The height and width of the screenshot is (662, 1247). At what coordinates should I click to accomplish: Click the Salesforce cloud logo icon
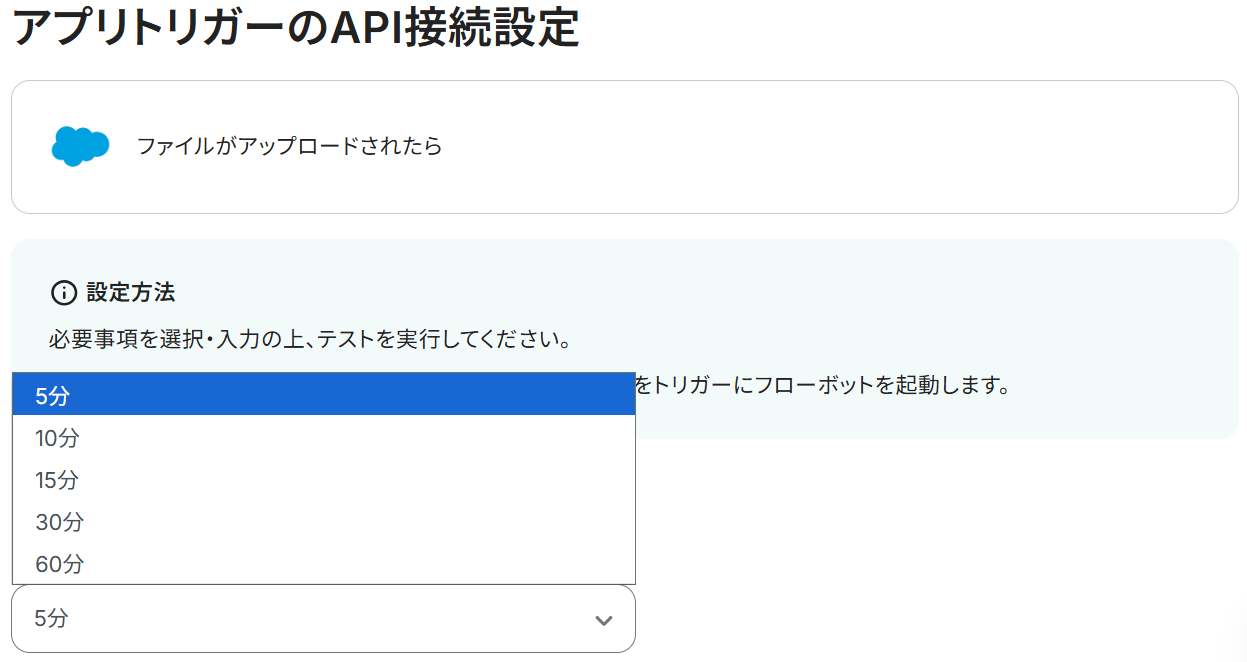coord(80,146)
